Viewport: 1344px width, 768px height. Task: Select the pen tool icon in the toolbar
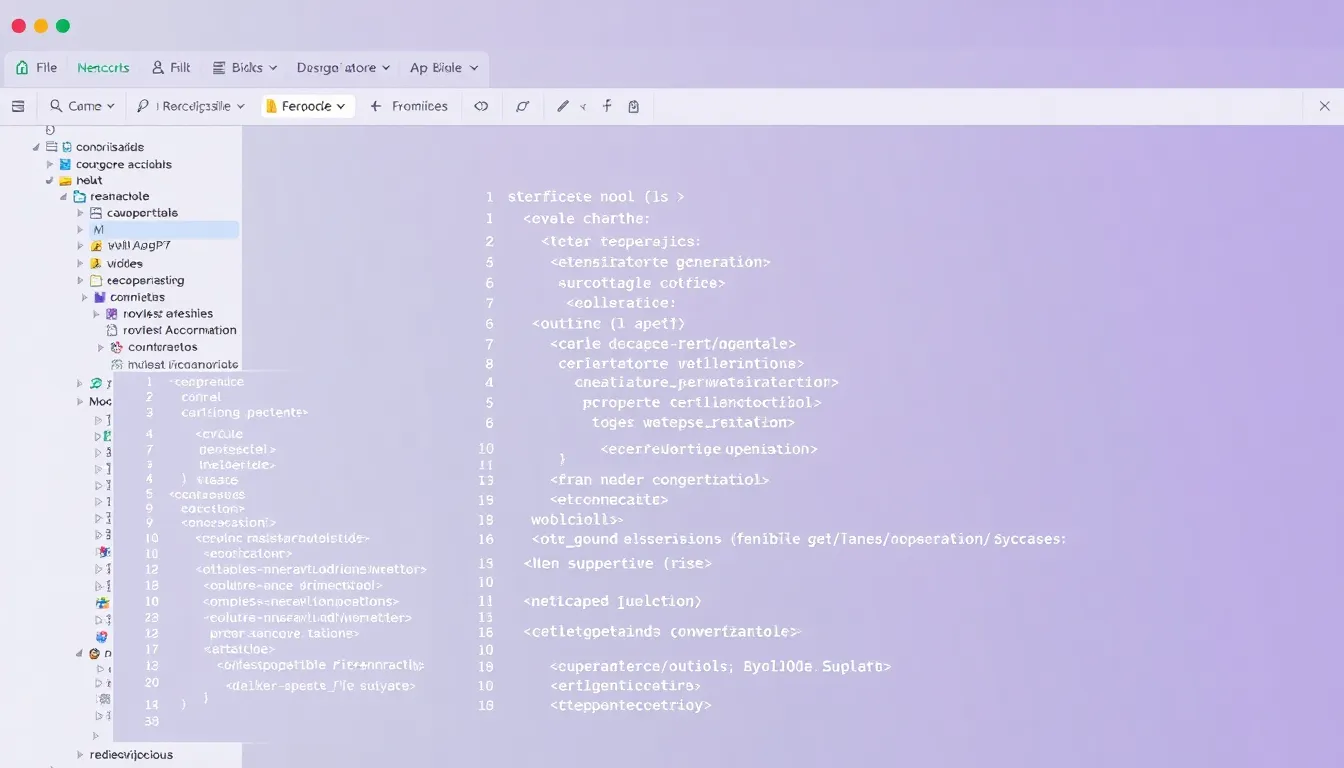coord(564,105)
